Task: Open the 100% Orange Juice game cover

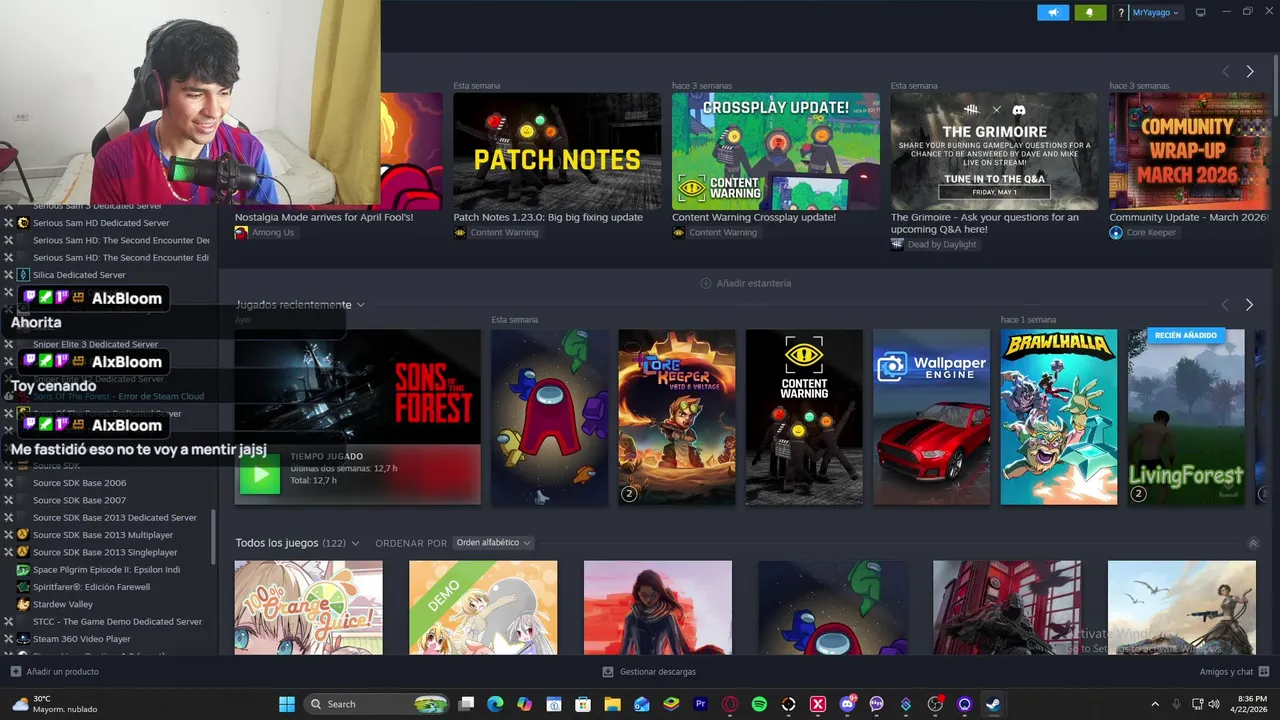Action: [x=308, y=608]
